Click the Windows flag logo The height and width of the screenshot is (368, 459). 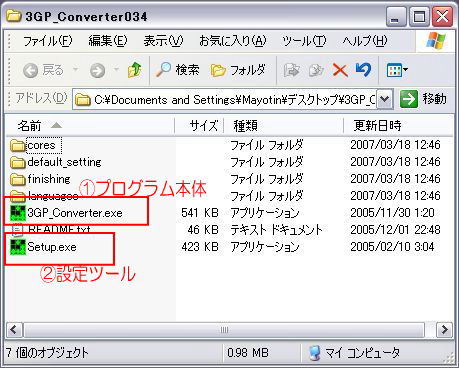435,41
